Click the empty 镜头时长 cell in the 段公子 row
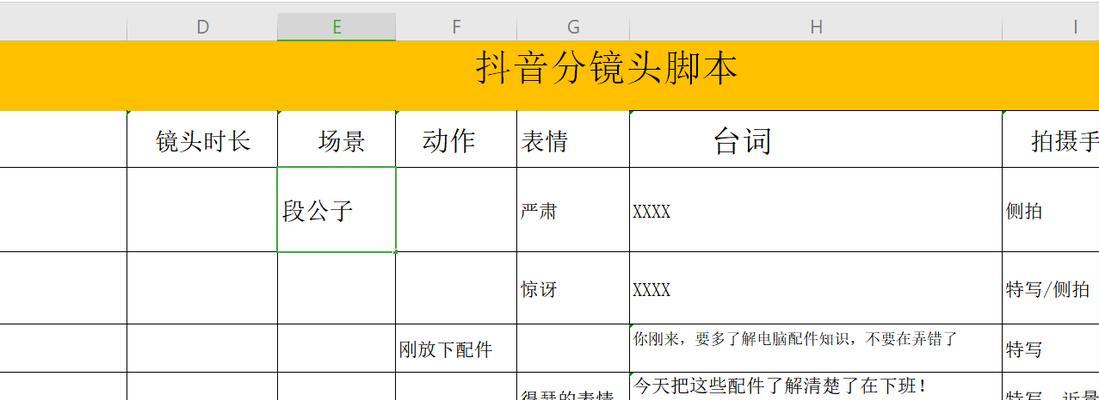Screen dimensions: 1099x400 tap(202, 209)
